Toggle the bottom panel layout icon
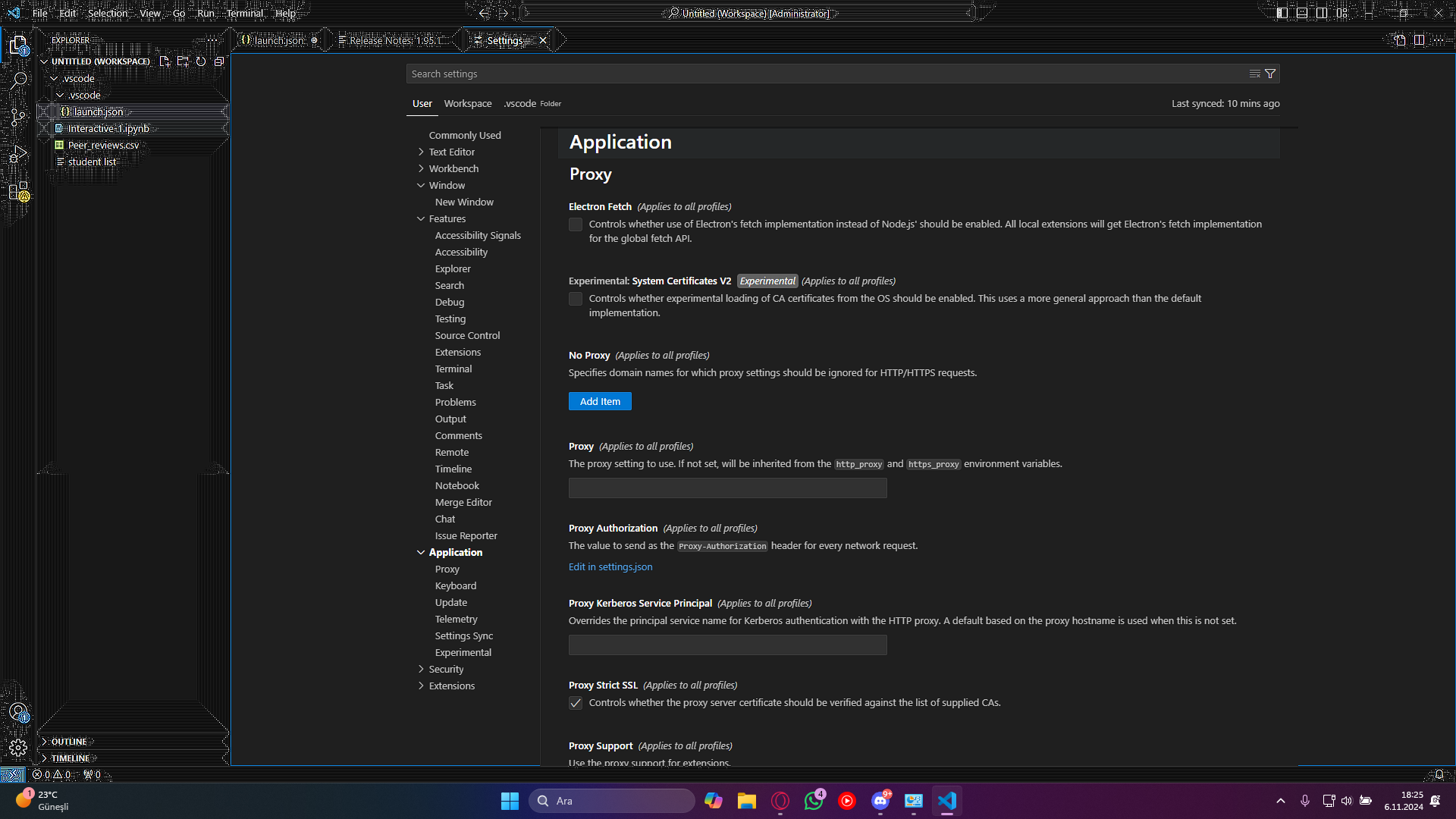The height and width of the screenshot is (819, 1456). click(x=1302, y=13)
